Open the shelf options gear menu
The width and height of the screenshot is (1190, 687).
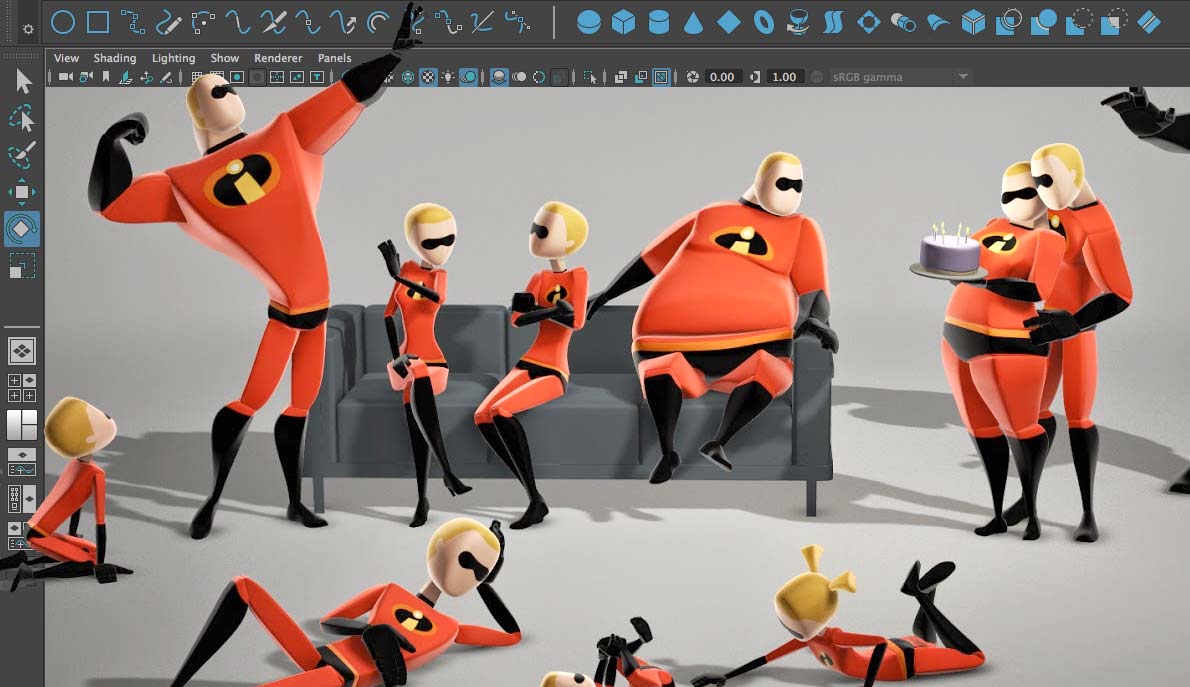tap(28, 29)
